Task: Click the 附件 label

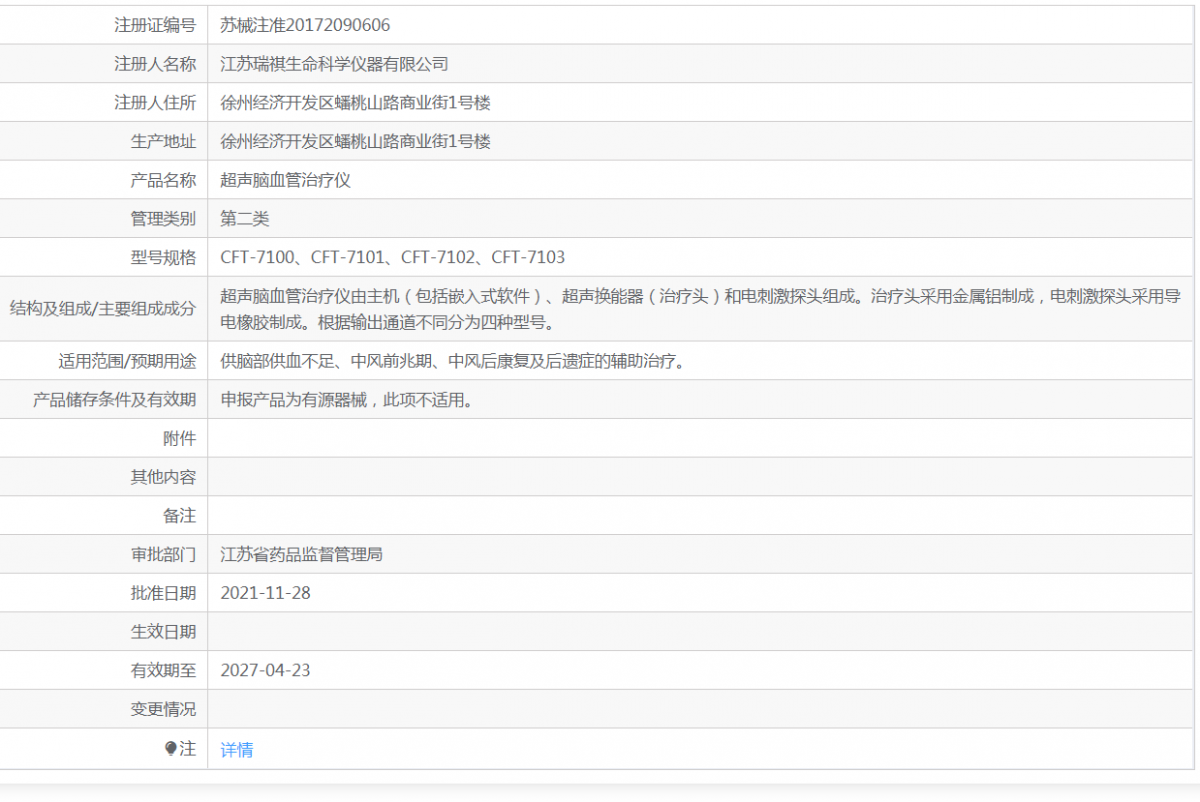Action: [x=179, y=438]
